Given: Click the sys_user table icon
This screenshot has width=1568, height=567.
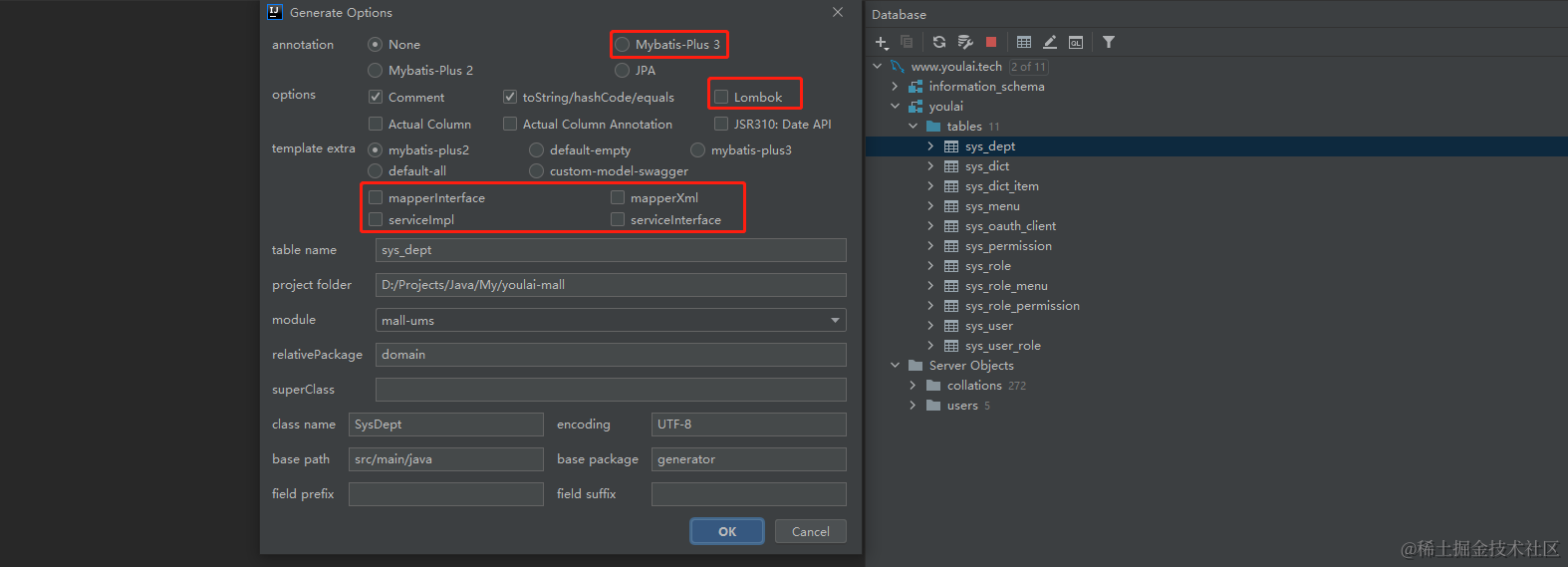Looking at the screenshot, I should [x=951, y=326].
